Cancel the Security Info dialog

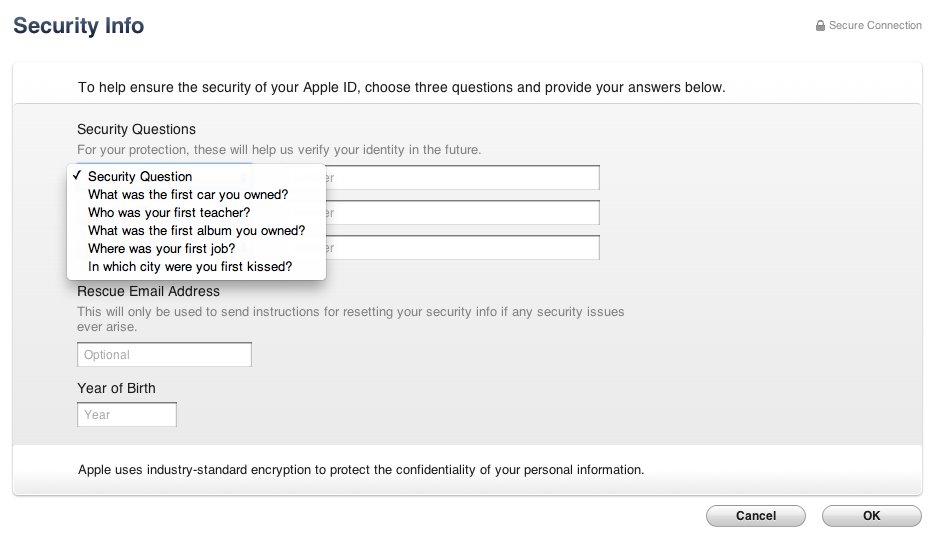pos(756,516)
